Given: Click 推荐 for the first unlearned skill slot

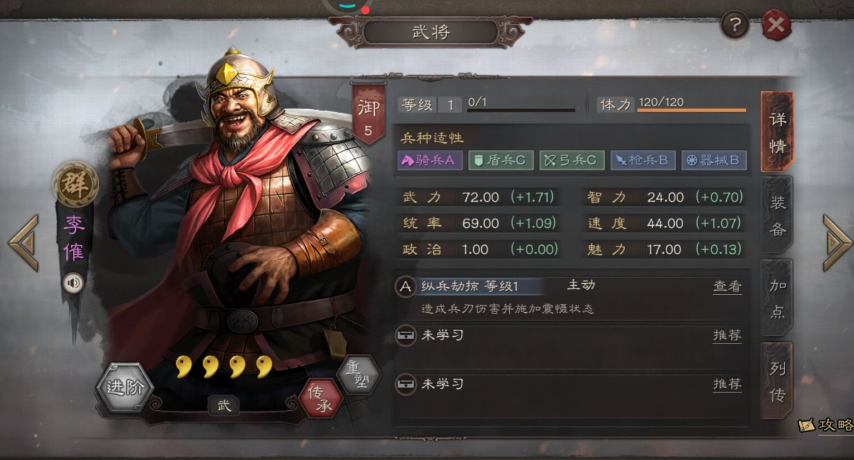Looking at the screenshot, I should (727, 335).
